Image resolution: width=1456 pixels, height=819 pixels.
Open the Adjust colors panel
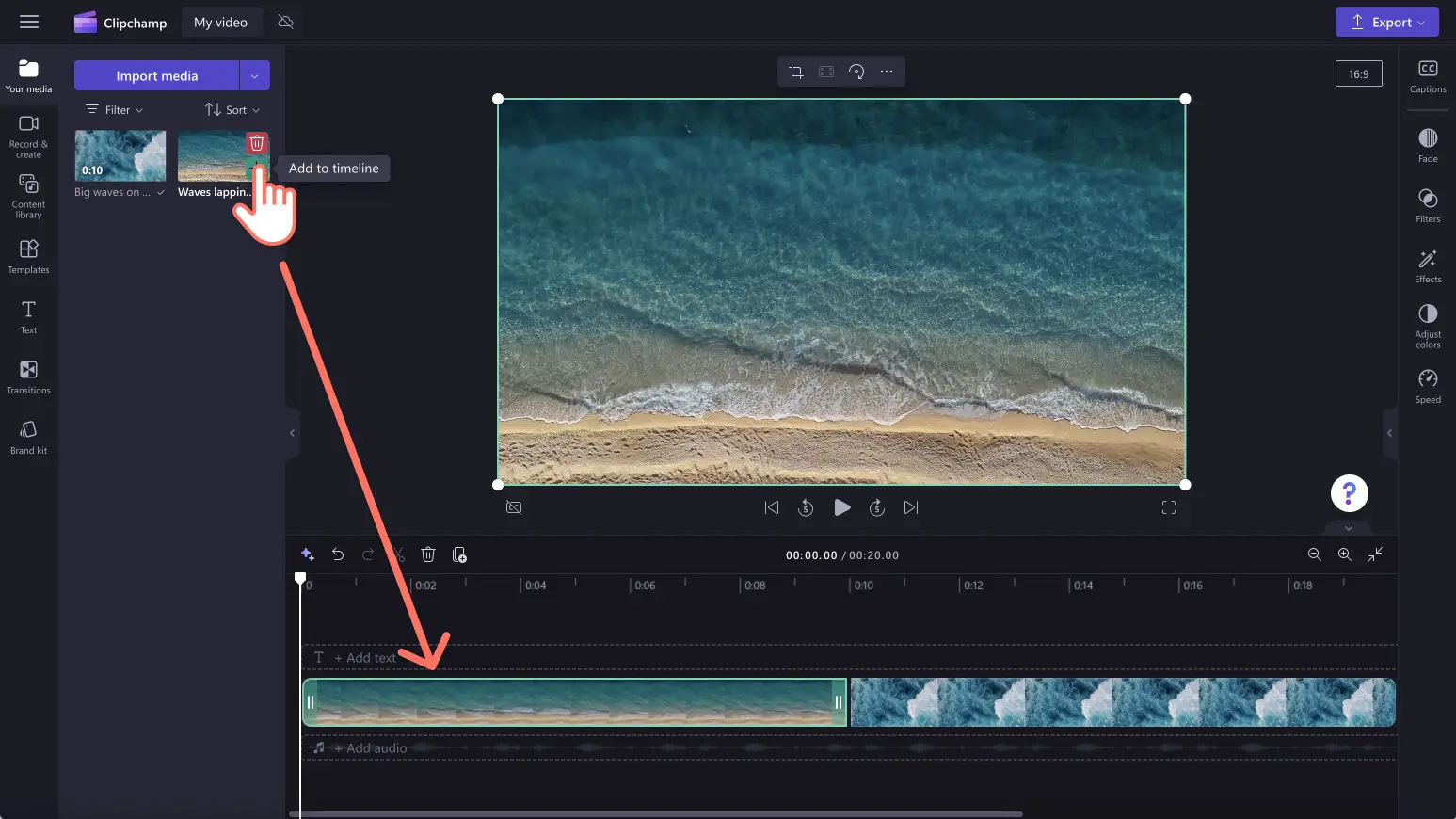pos(1427,325)
